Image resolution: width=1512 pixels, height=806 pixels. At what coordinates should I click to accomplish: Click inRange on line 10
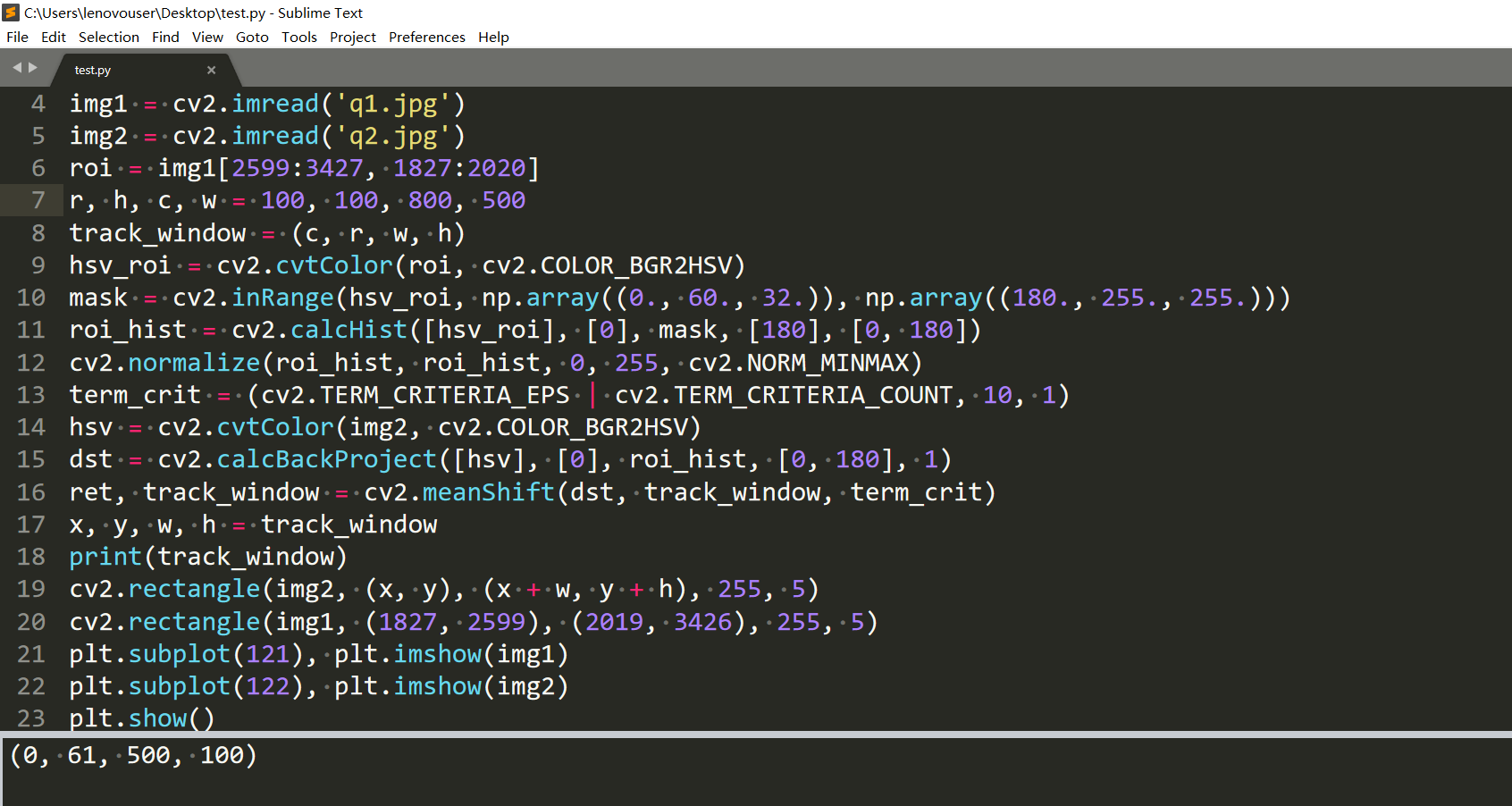coord(283,298)
